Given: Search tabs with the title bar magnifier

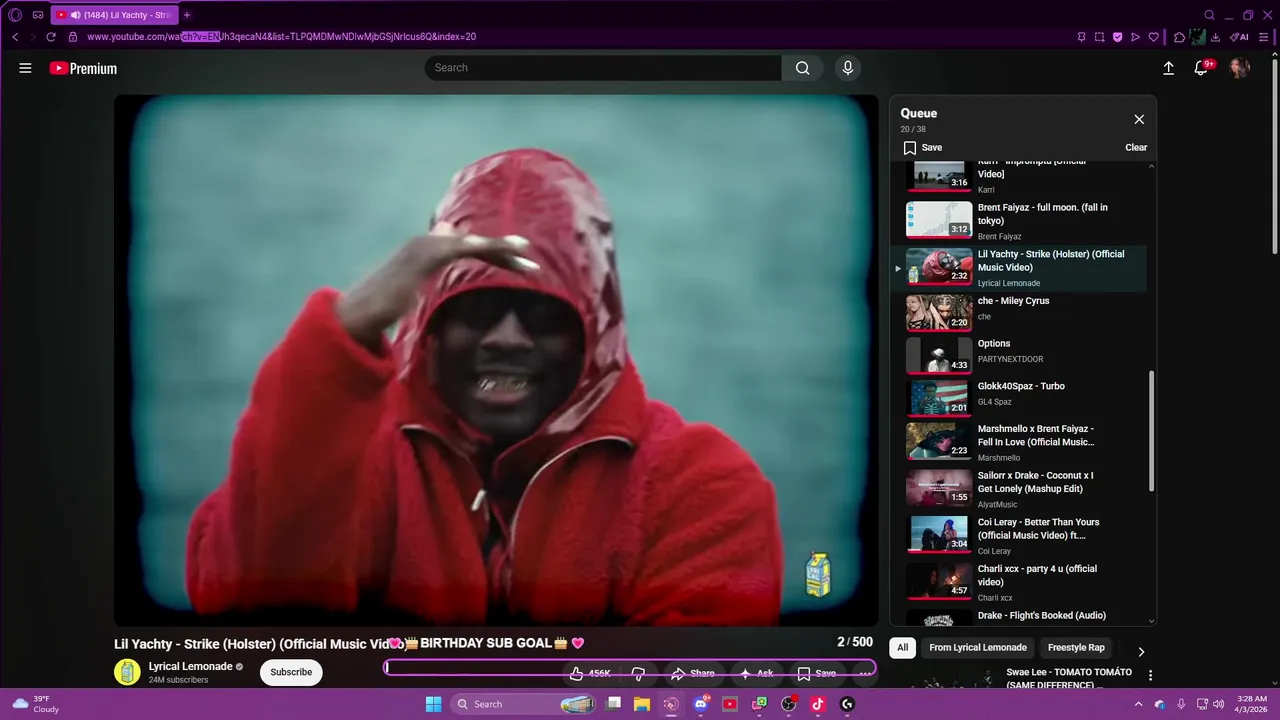Looking at the screenshot, I should click(x=1209, y=15).
